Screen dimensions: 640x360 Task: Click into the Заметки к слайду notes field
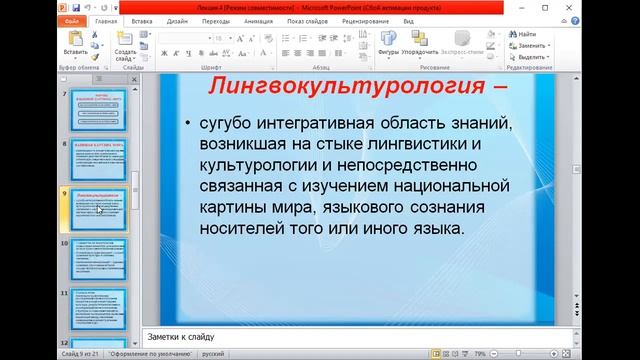357,338
